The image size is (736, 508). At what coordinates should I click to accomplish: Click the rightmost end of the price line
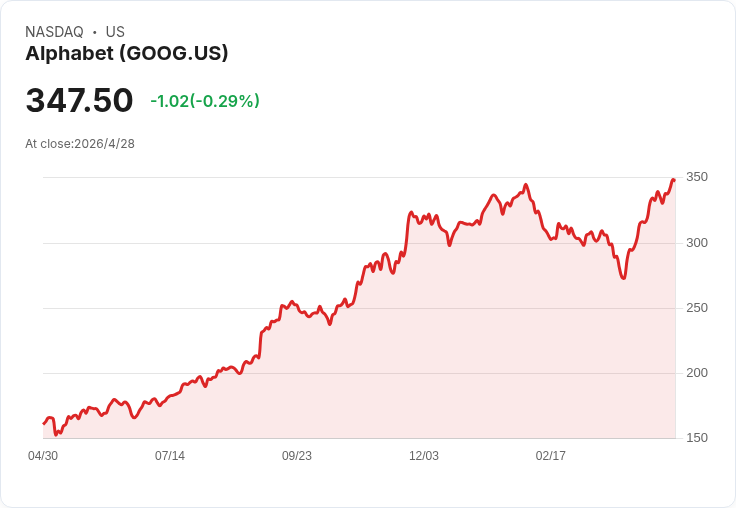[x=675, y=180]
